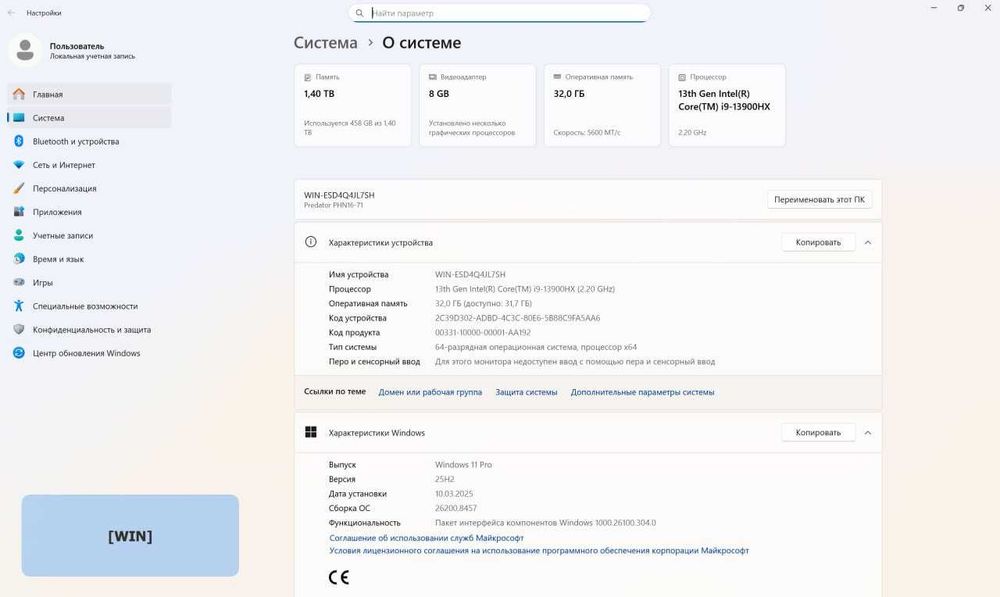Image resolution: width=1000 pixels, height=597 pixels.
Task: Click the Приложения apps icon
Action: [18, 212]
